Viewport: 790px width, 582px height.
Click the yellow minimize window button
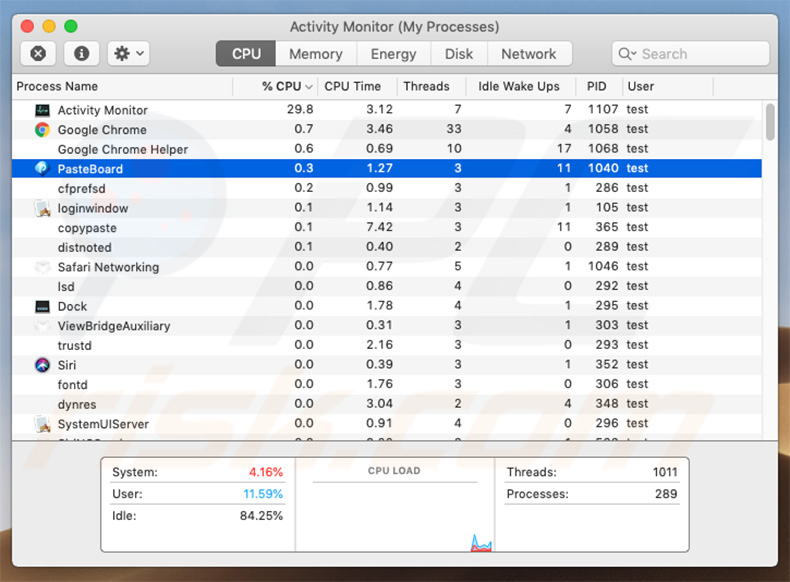tap(49, 26)
